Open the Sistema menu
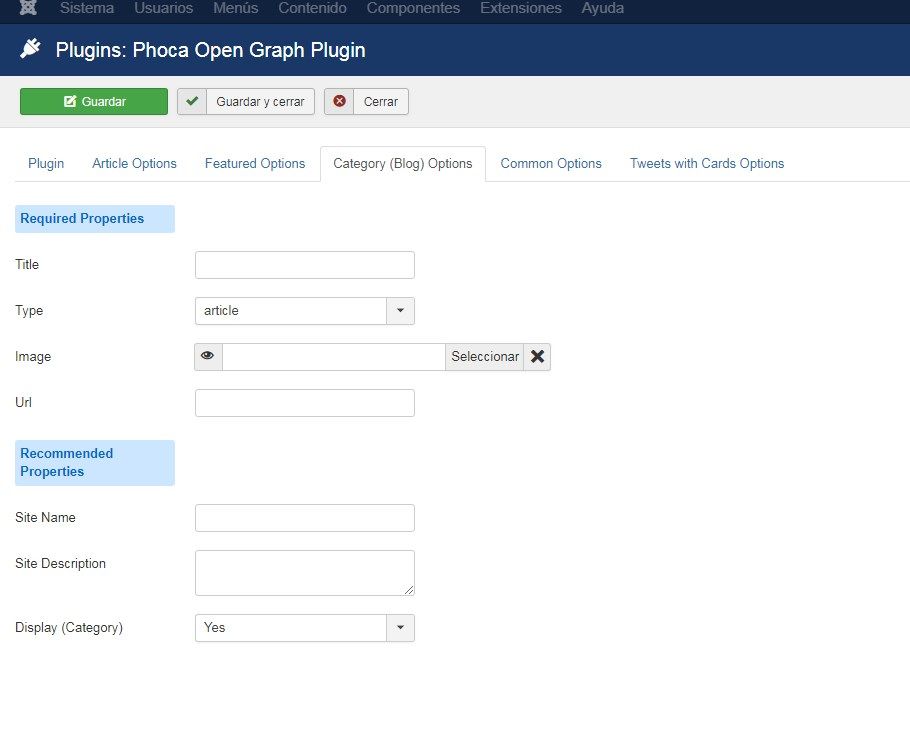This screenshot has height=742, width=910. [x=87, y=8]
